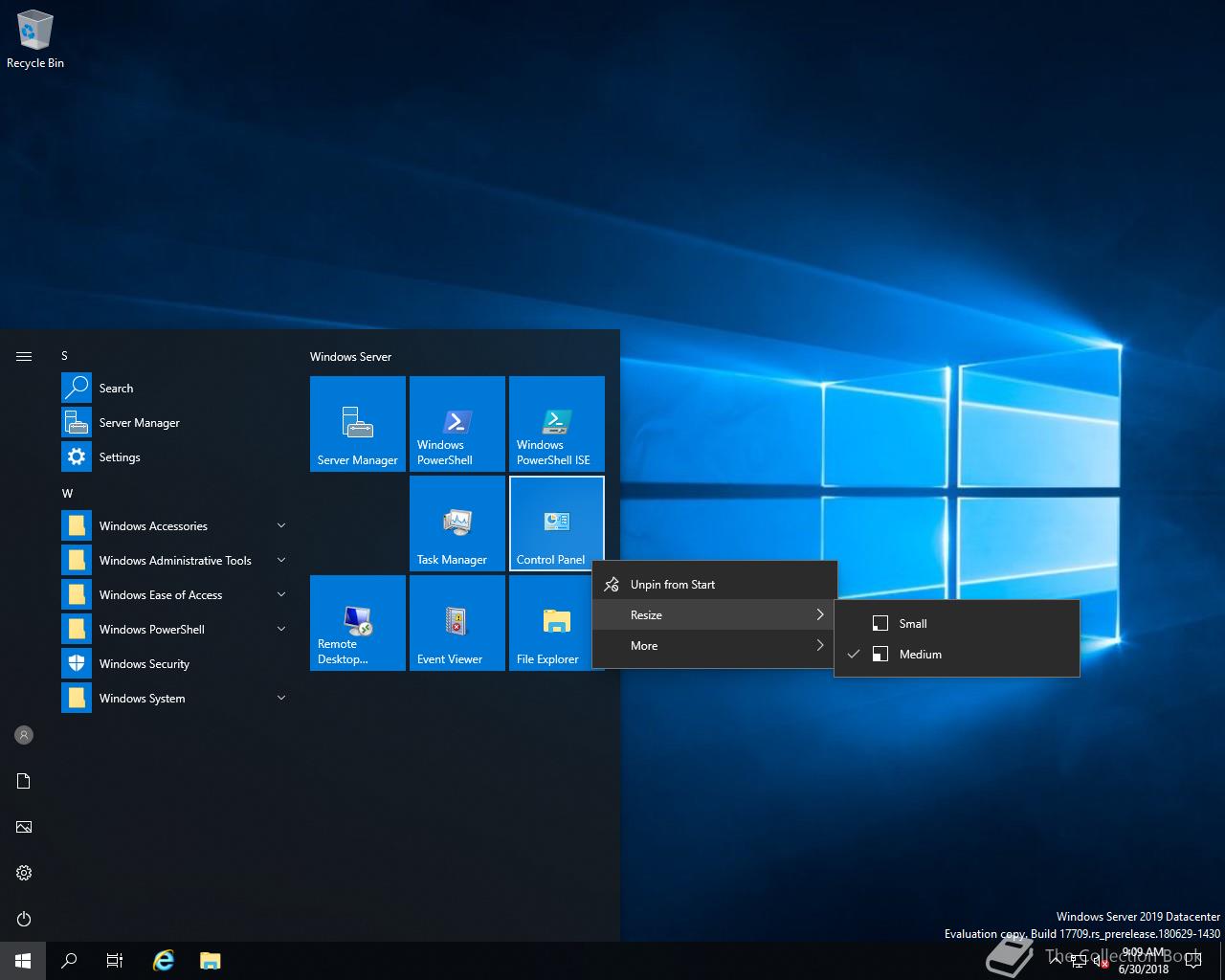
Task: Open the Resize submenu
Action: click(x=715, y=614)
